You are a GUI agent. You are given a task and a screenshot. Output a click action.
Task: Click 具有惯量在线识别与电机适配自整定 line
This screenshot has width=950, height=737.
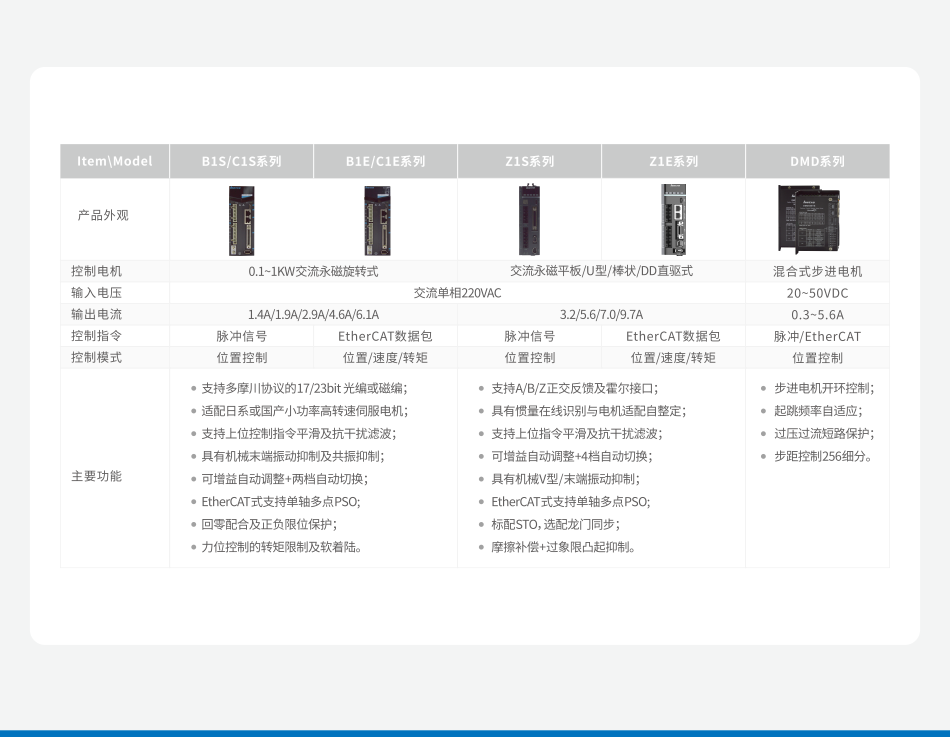588,411
